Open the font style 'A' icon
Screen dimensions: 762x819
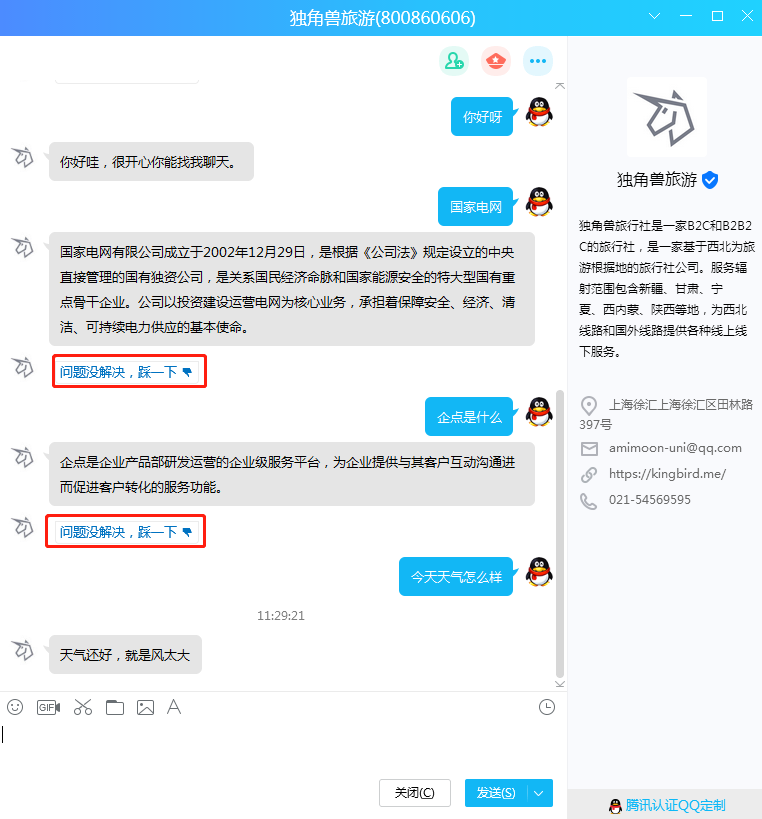[x=174, y=707]
